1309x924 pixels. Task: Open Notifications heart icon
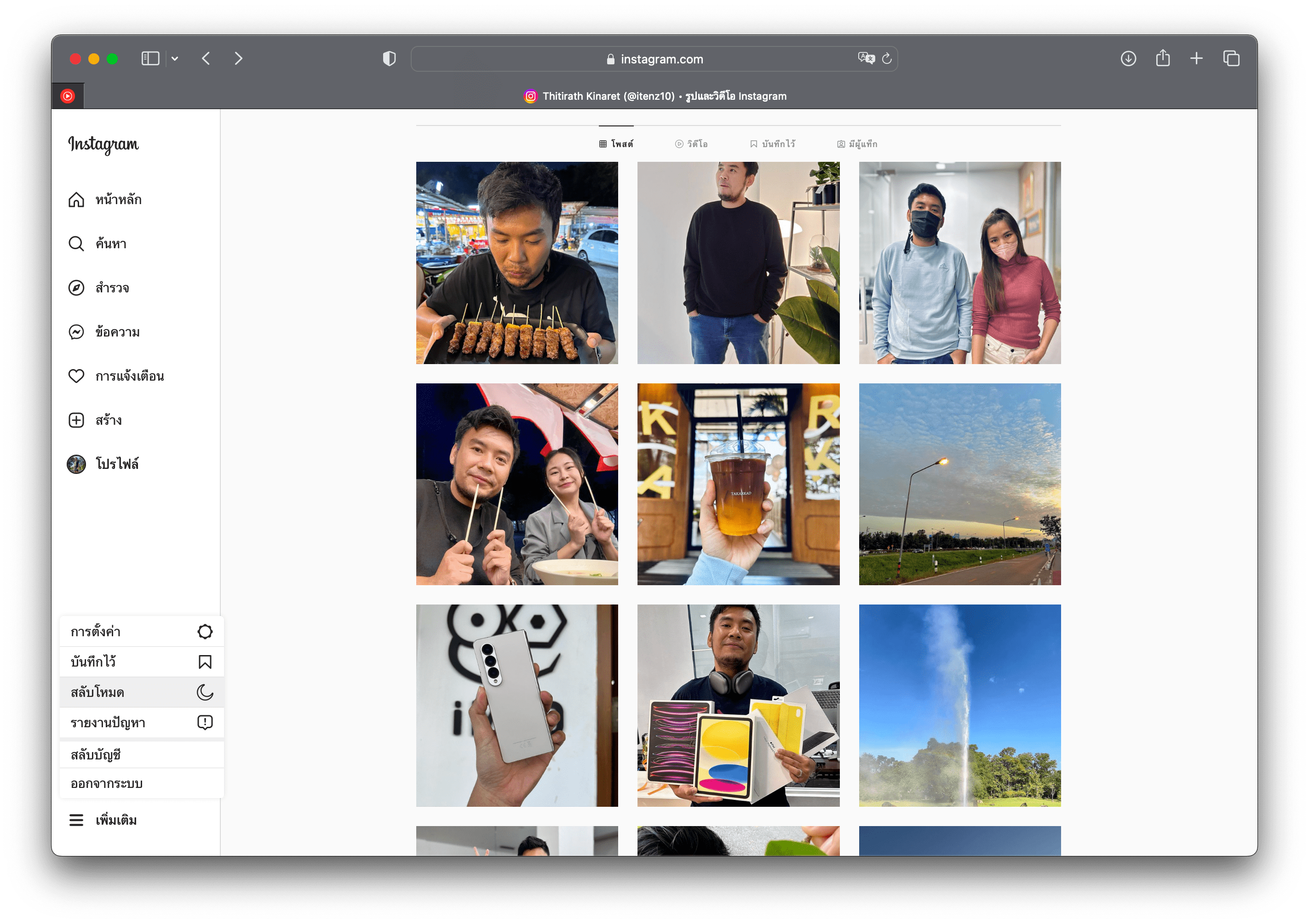tap(76, 376)
